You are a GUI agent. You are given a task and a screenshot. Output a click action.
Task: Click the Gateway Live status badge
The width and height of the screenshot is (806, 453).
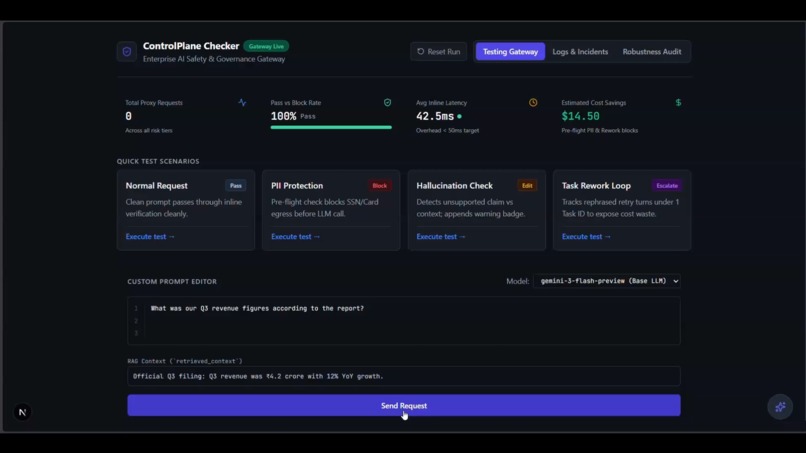266,46
